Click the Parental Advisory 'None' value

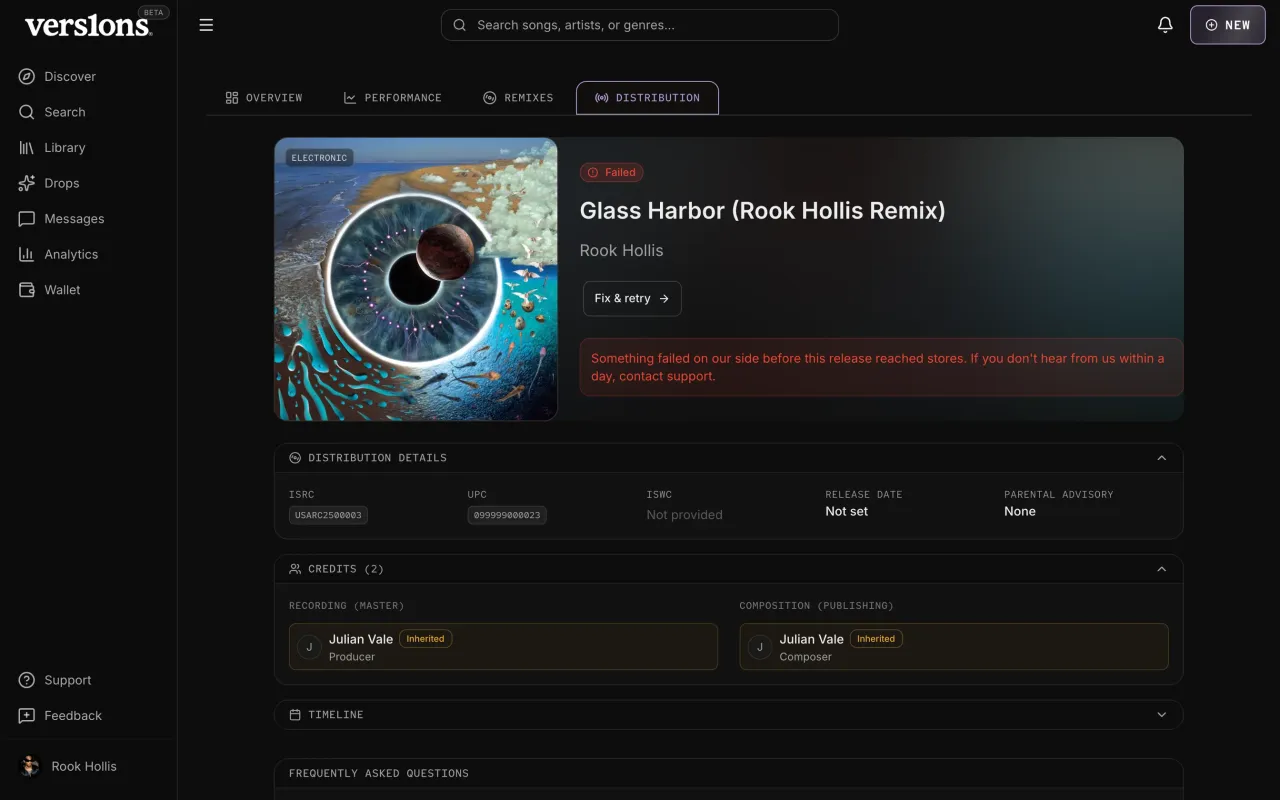click(1020, 511)
